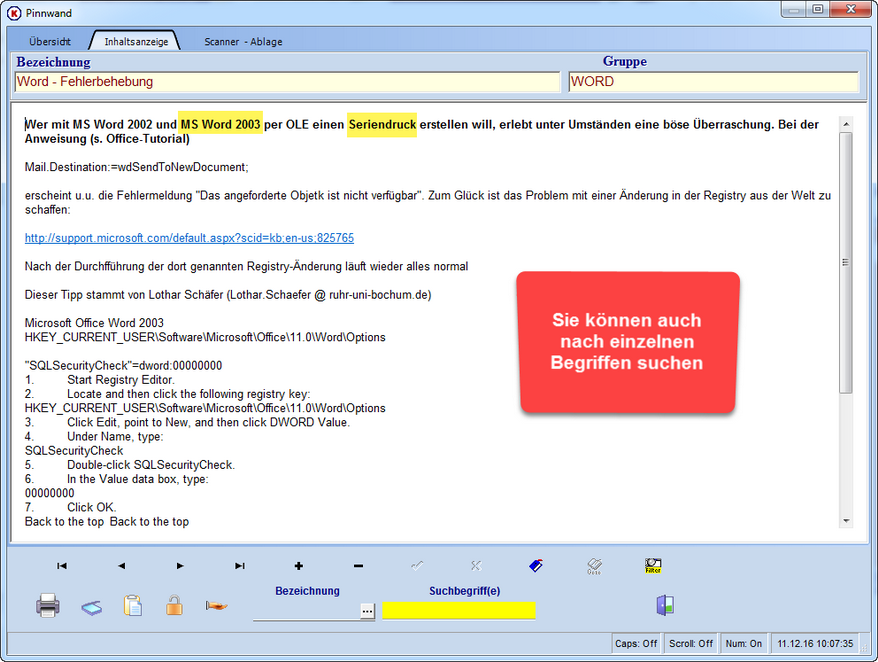The image size is (878, 662).
Task: Click the orange padlock icon
Action: (174, 605)
